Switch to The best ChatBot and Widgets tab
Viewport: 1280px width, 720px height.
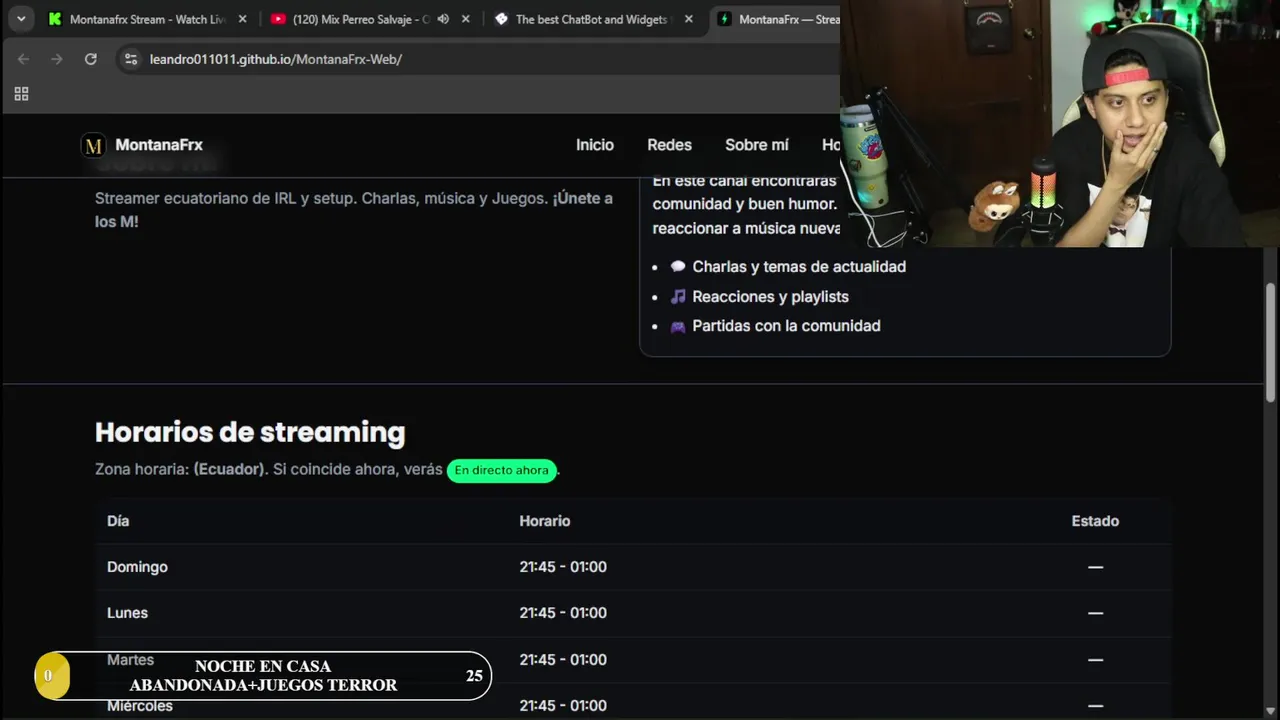[592, 19]
